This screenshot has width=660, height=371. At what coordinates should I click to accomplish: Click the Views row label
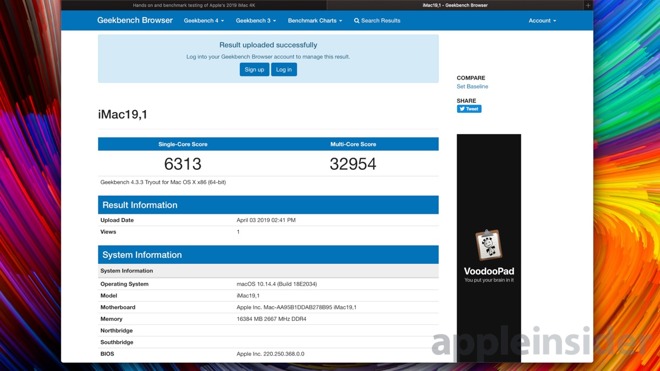(108, 232)
